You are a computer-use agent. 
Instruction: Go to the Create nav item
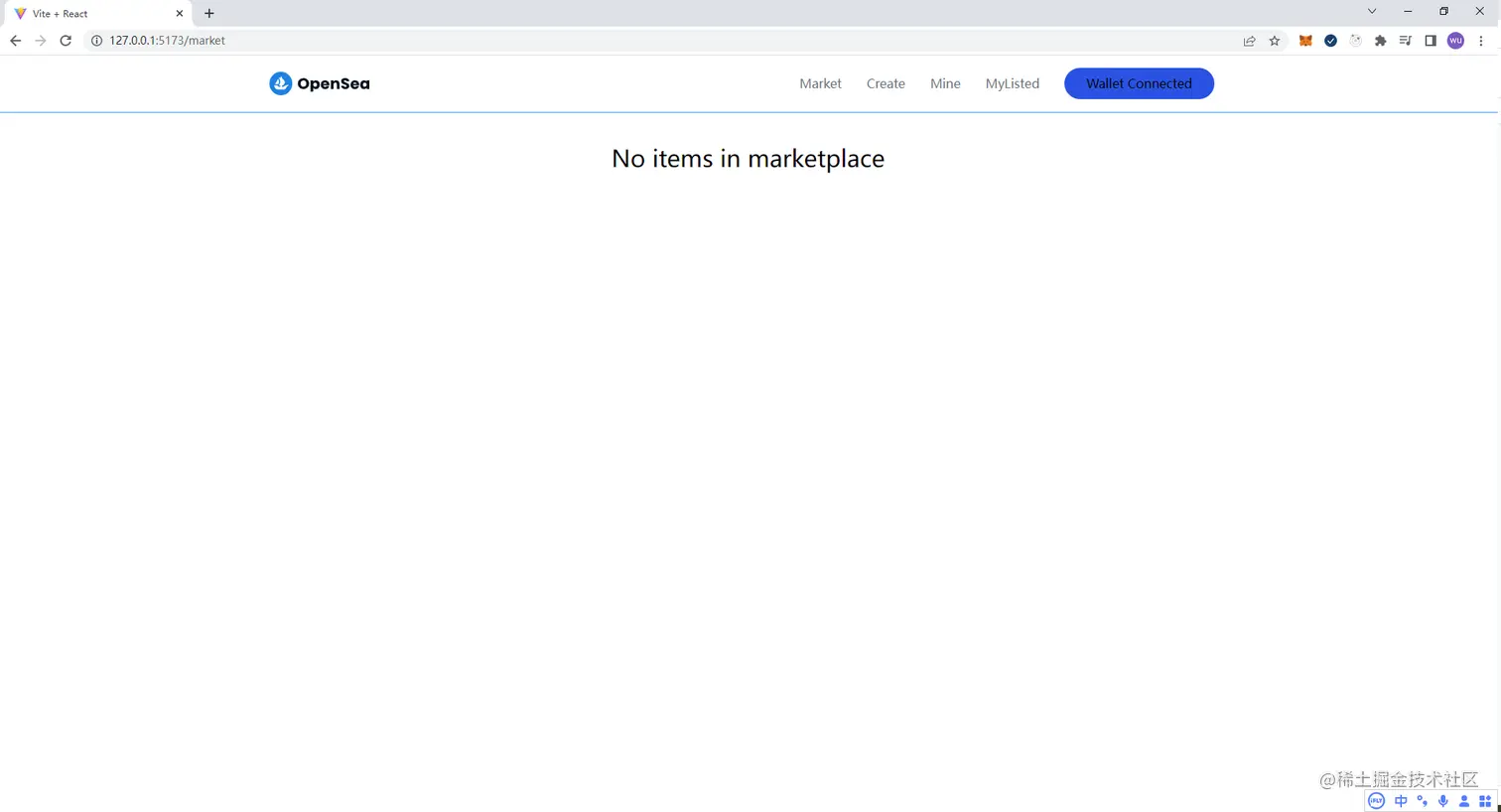pyautogui.click(x=886, y=83)
